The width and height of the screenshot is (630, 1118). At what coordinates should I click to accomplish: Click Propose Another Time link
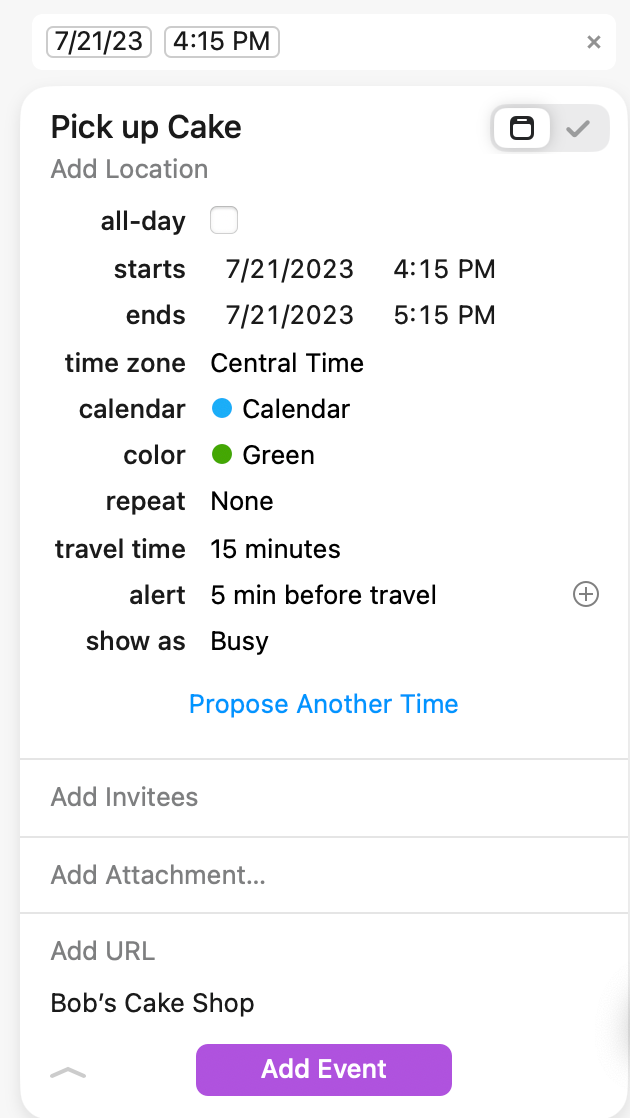(x=323, y=704)
